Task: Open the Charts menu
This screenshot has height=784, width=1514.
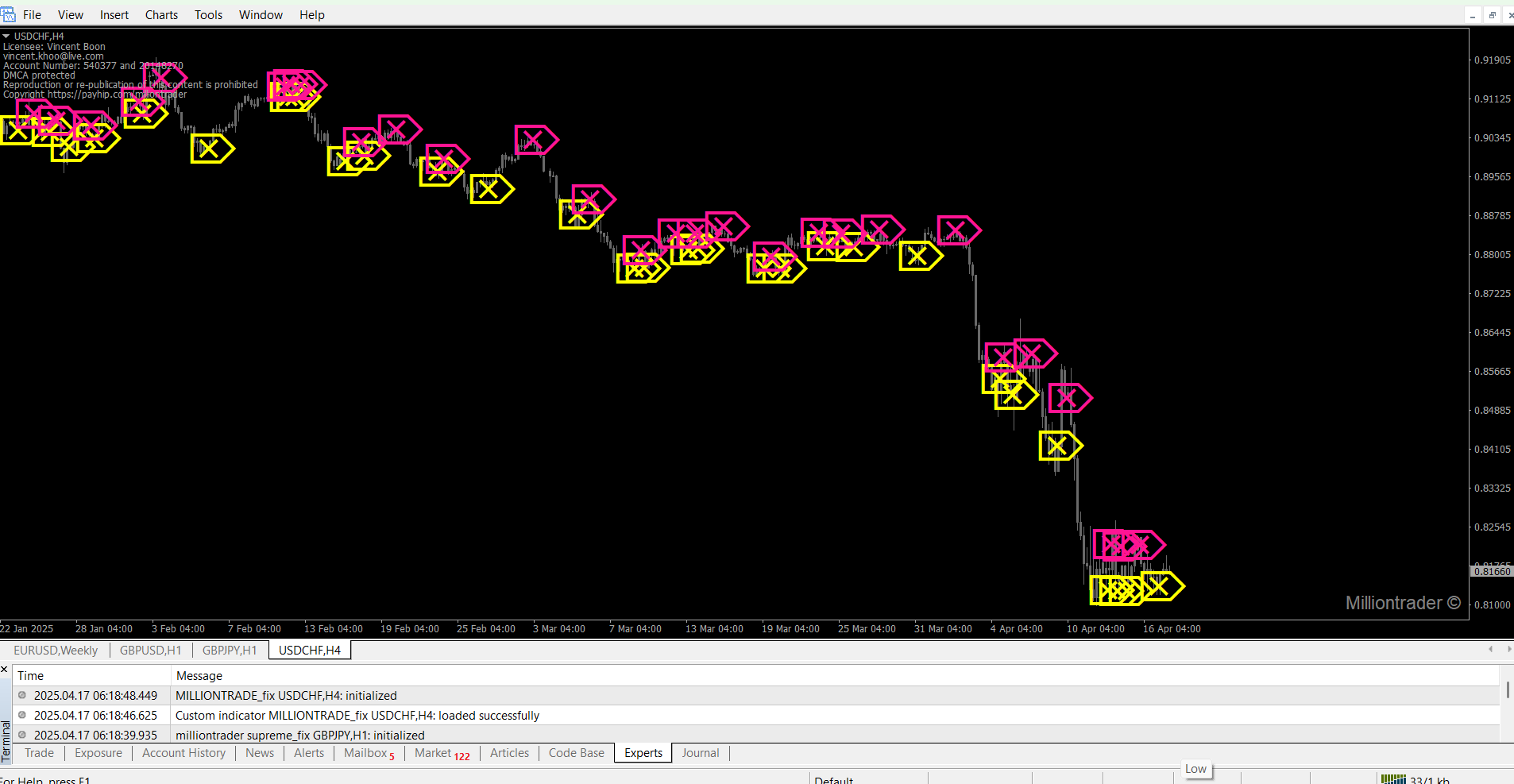Action: 161,15
